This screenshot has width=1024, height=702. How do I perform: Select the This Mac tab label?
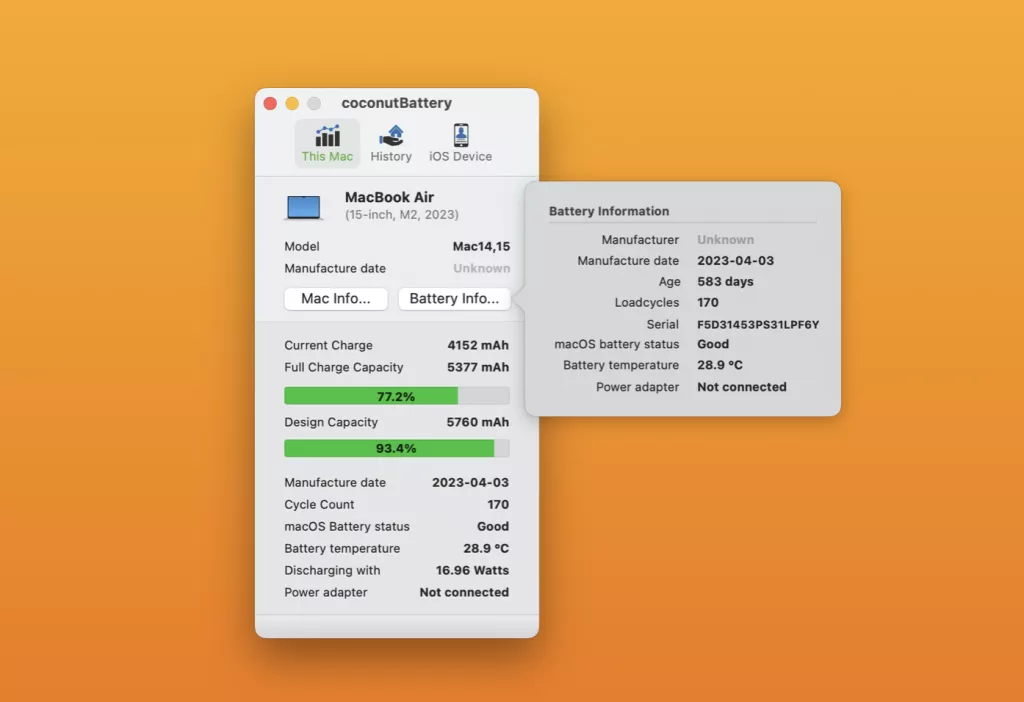327,157
